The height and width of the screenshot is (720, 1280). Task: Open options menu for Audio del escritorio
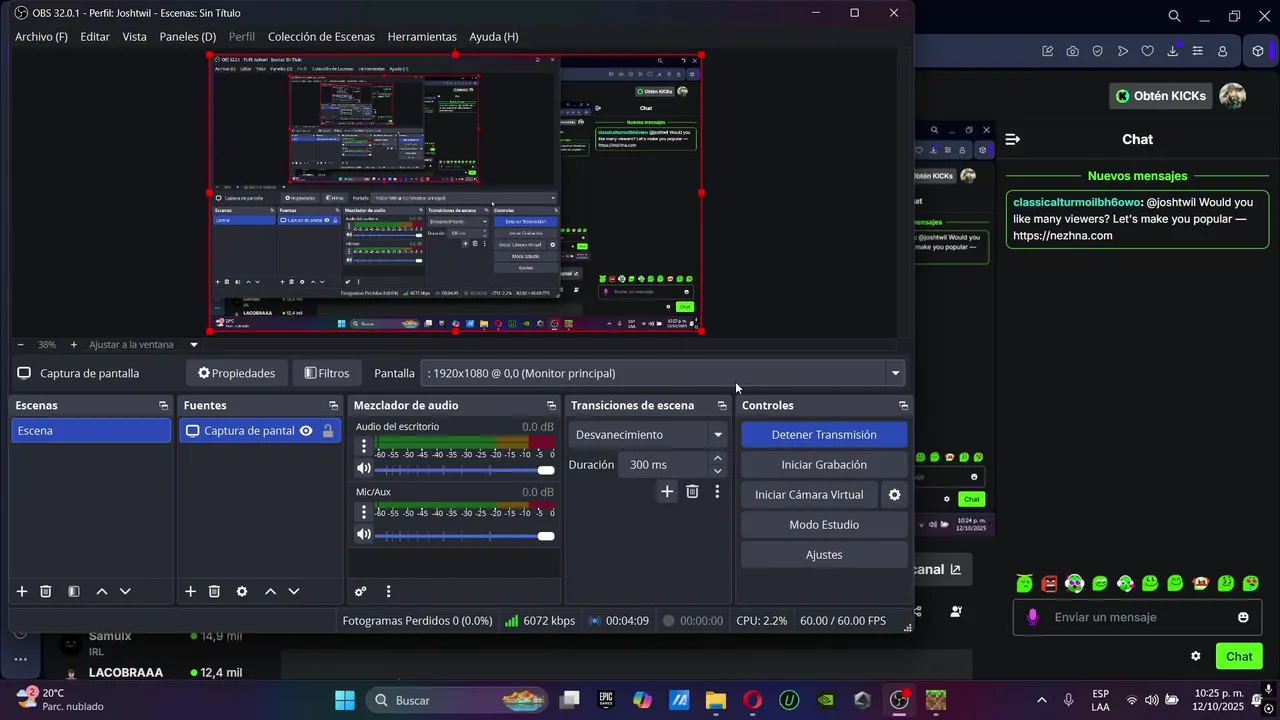364,448
